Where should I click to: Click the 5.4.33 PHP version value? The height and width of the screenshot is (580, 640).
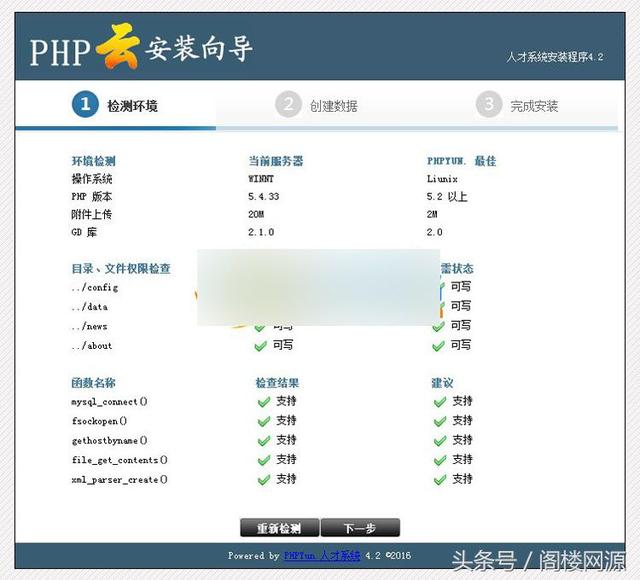click(x=264, y=196)
